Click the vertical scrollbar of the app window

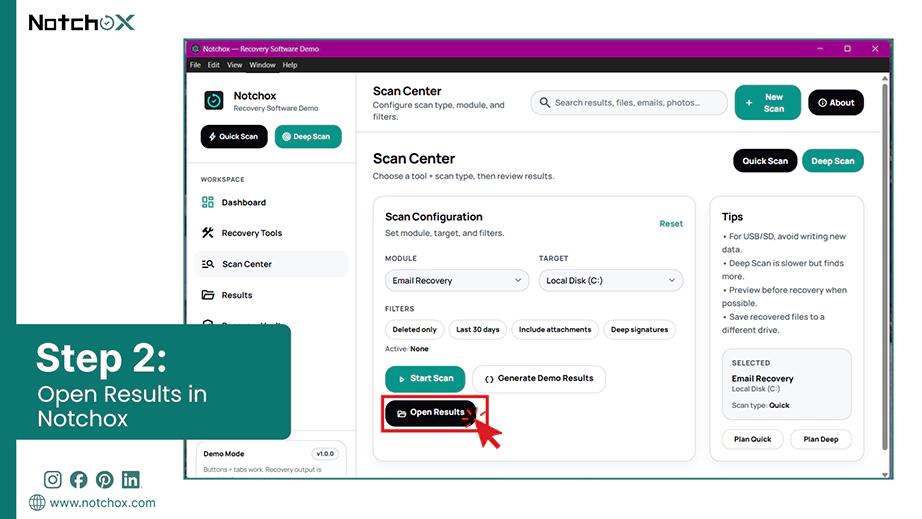884,267
